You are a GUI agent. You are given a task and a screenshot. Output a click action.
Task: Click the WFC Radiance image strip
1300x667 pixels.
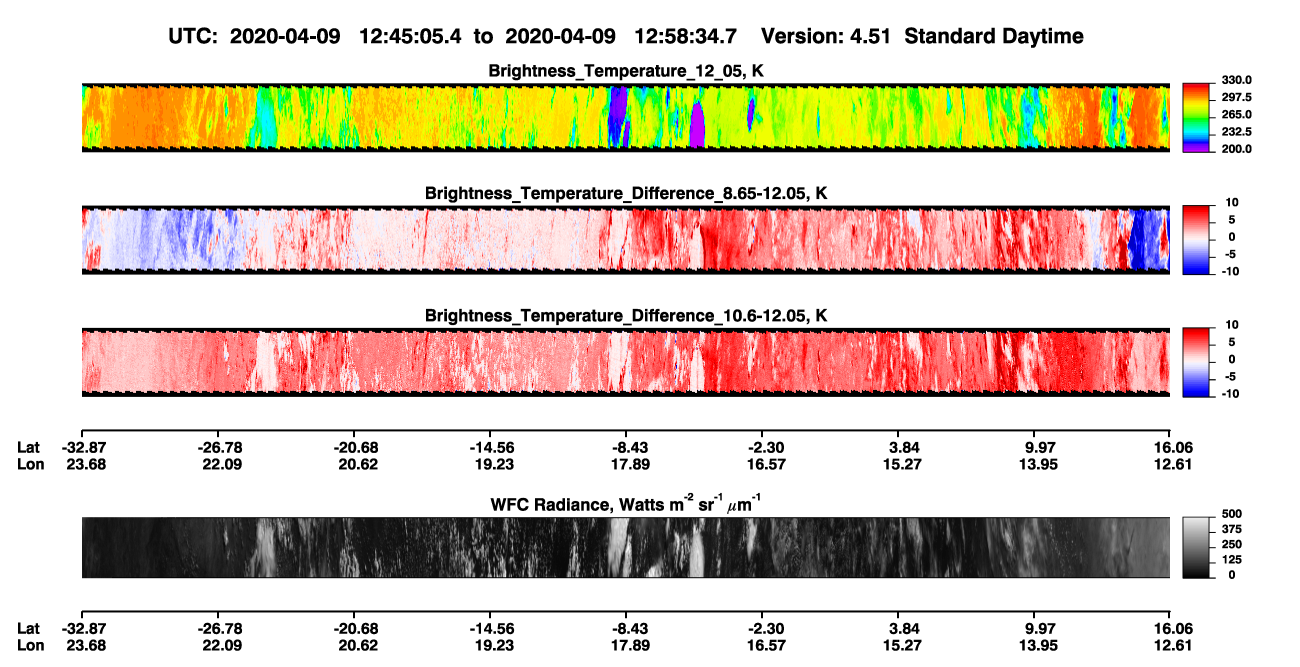point(625,547)
